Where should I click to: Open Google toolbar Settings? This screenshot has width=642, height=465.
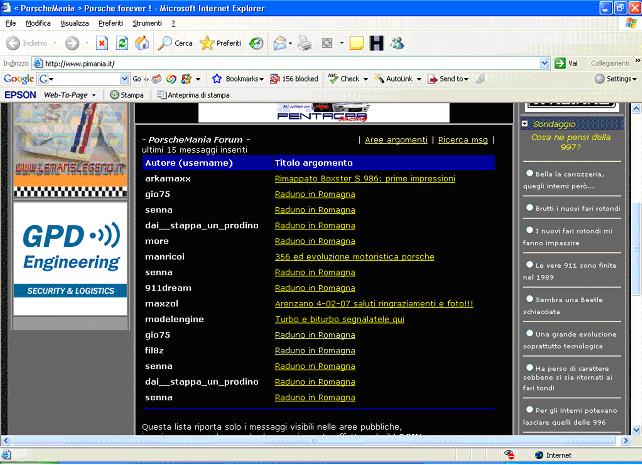click(x=616, y=79)
